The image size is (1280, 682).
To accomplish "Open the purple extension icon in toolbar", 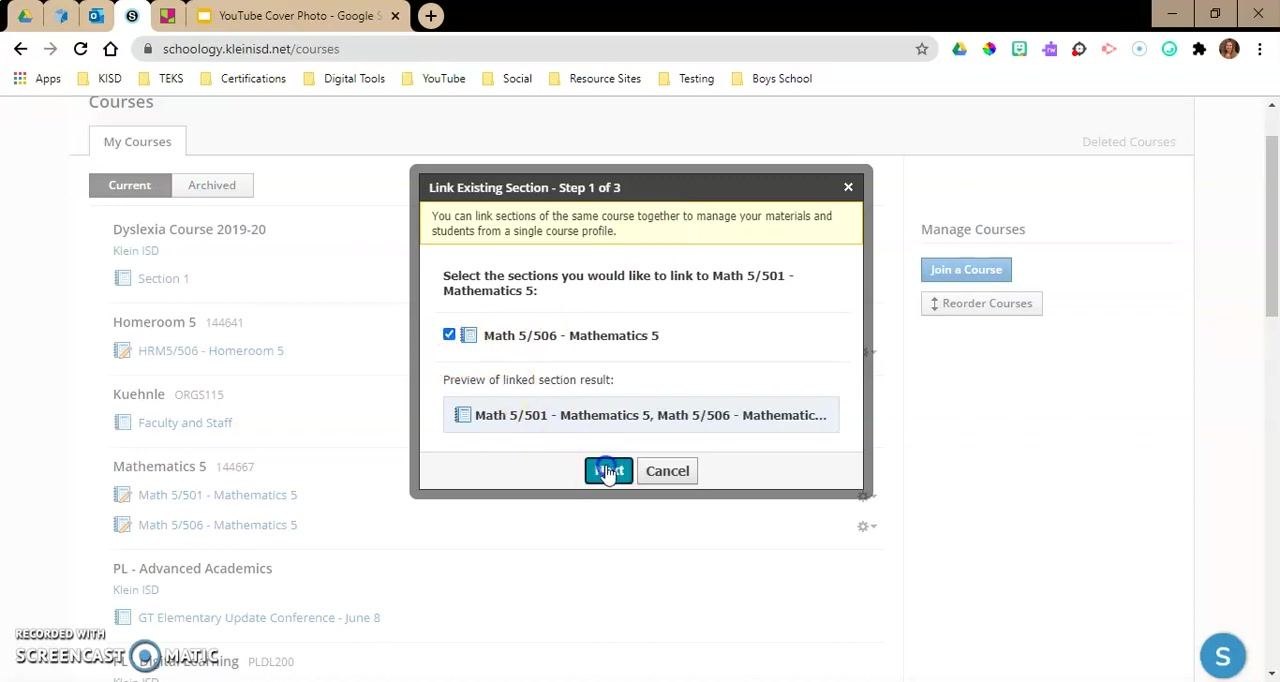I will [1049, 49].
